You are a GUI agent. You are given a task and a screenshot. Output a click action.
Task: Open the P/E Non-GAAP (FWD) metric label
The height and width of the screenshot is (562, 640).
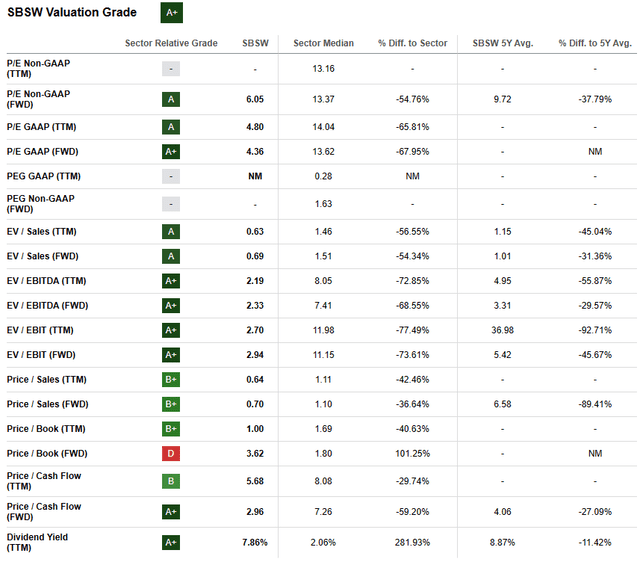click(x=38, y=99)
